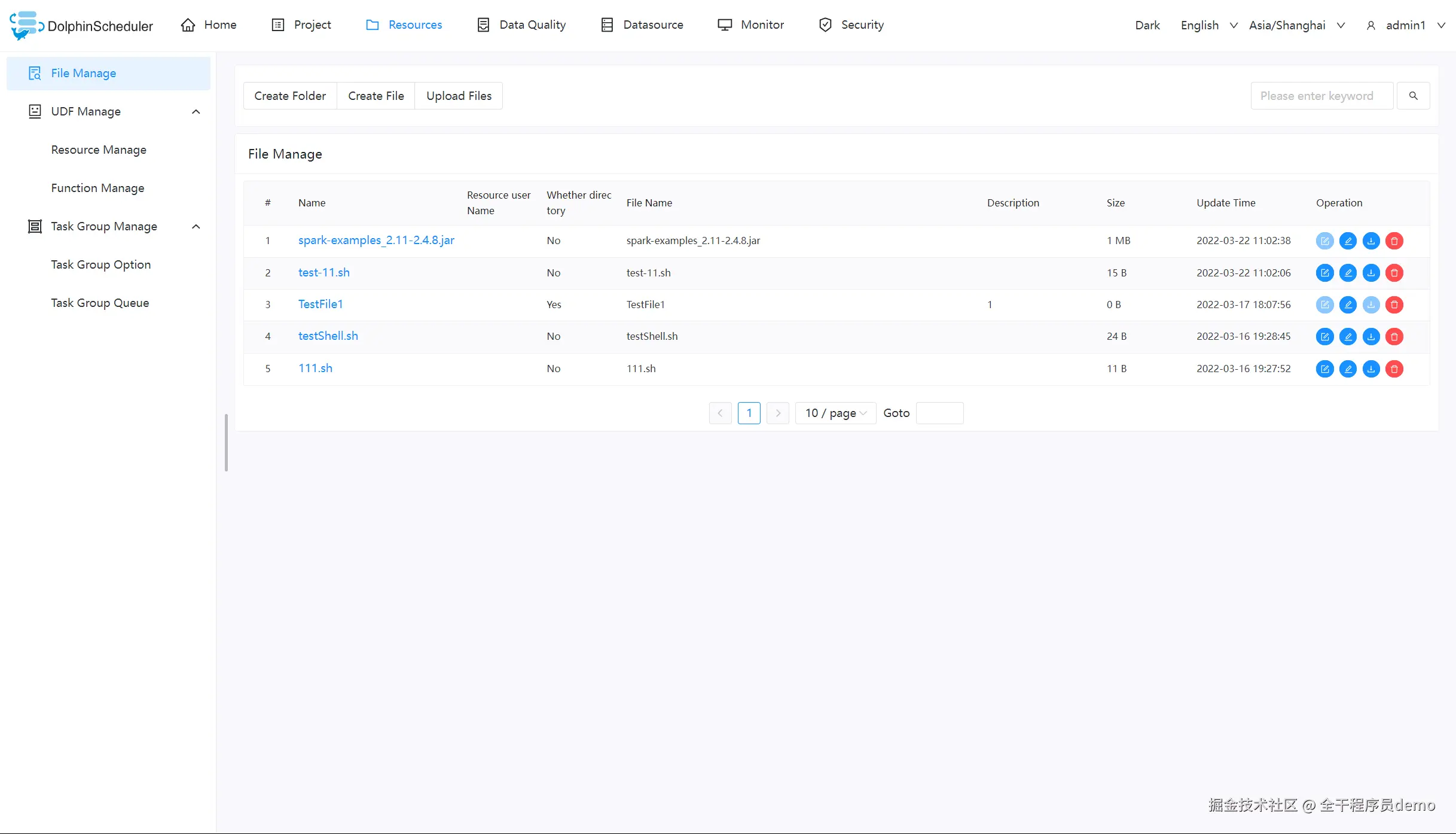This screenshot has width=1456, height=834.
Task: Open the 10 / page dropdown
Action: [x=835, y=413]
